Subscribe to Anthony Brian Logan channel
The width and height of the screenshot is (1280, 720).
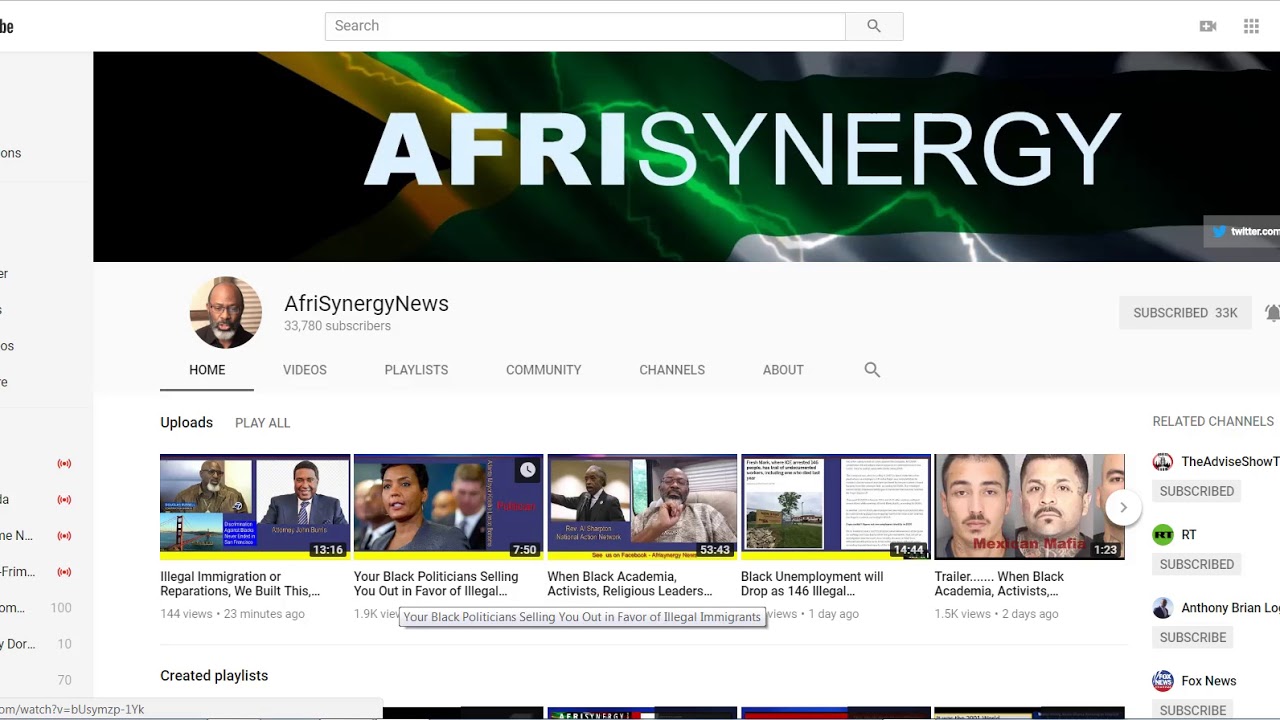1192,637
